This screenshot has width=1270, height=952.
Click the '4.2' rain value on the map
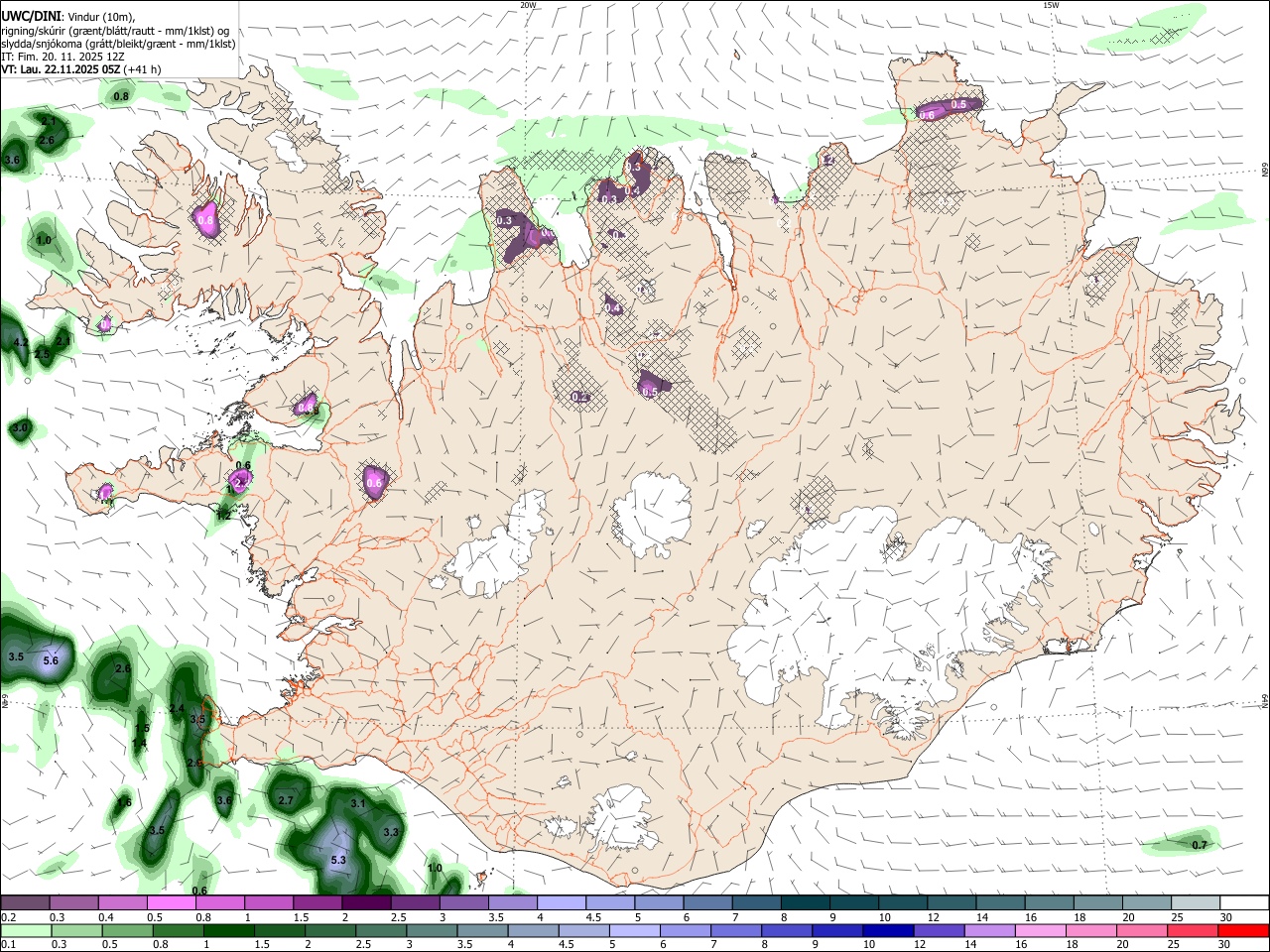pyautogui.click(x=20, y=342)
